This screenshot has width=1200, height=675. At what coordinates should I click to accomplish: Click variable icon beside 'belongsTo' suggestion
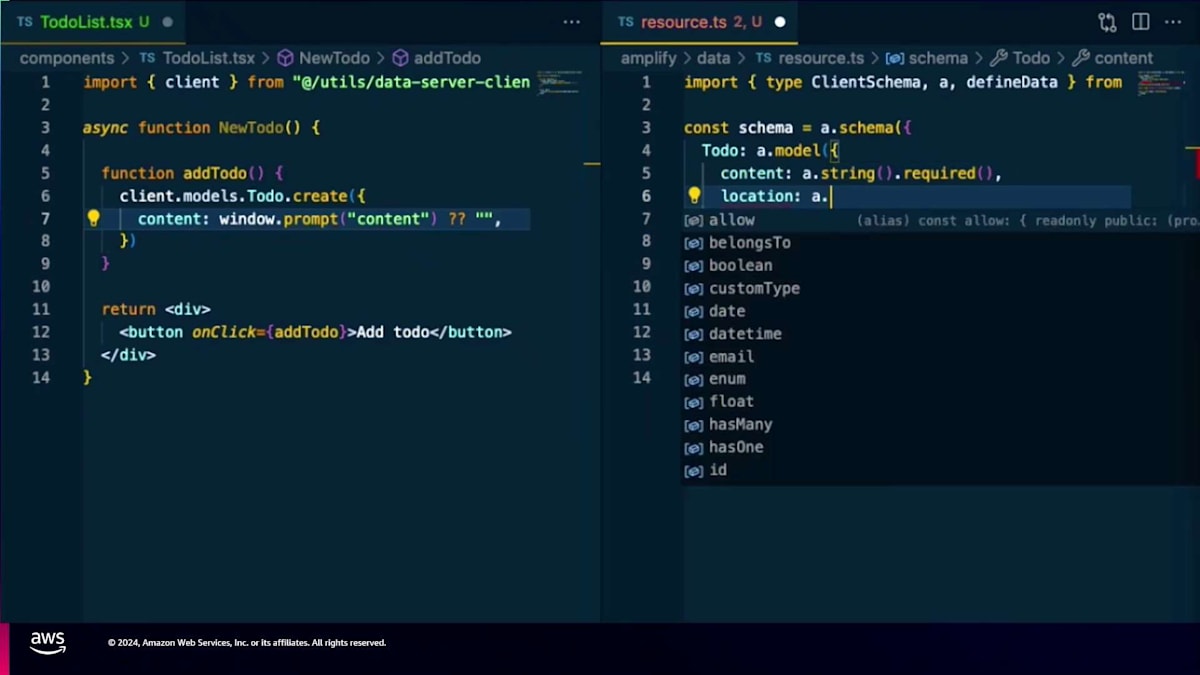(693, 243)
